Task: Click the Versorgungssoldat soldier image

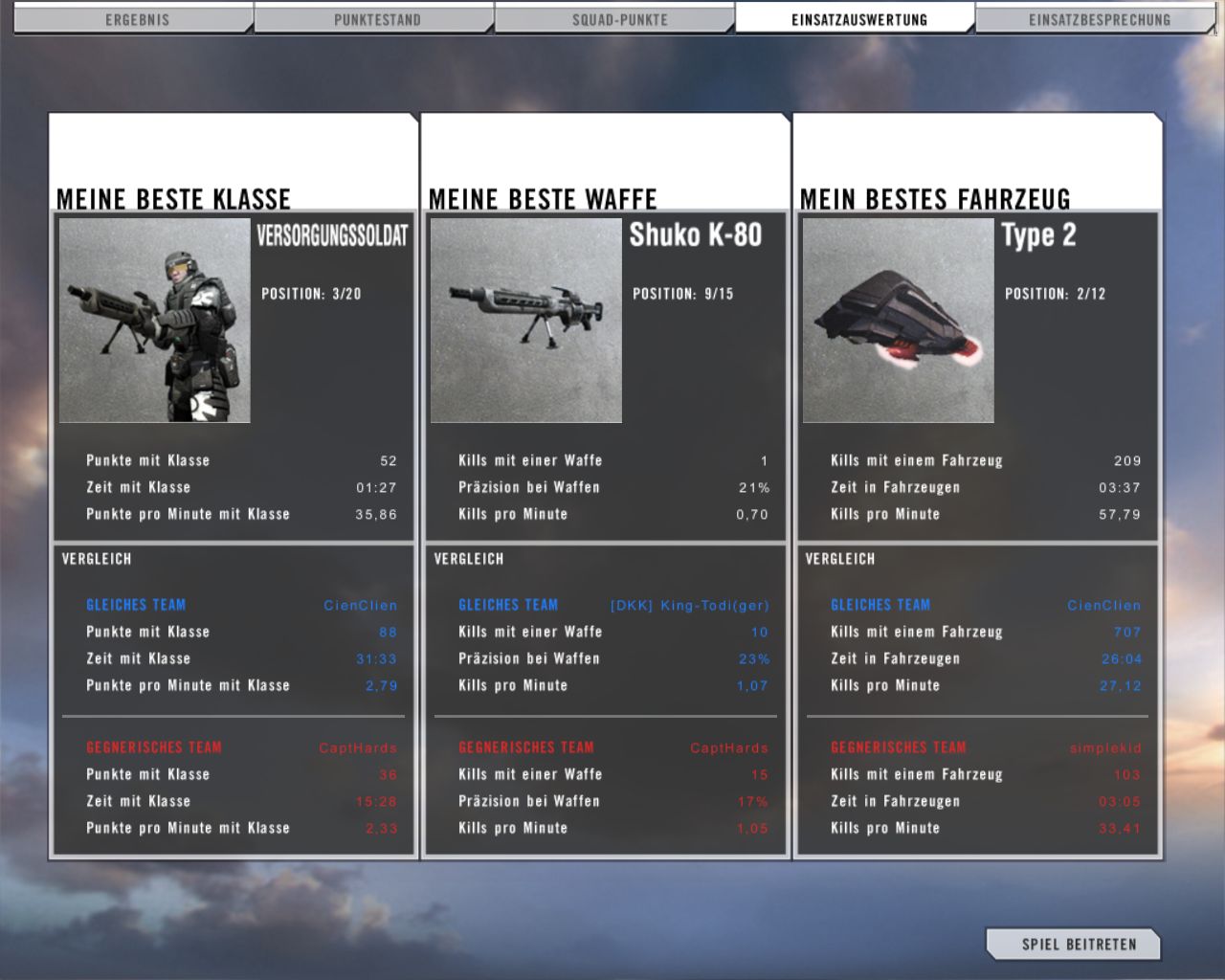Action: 155,321
